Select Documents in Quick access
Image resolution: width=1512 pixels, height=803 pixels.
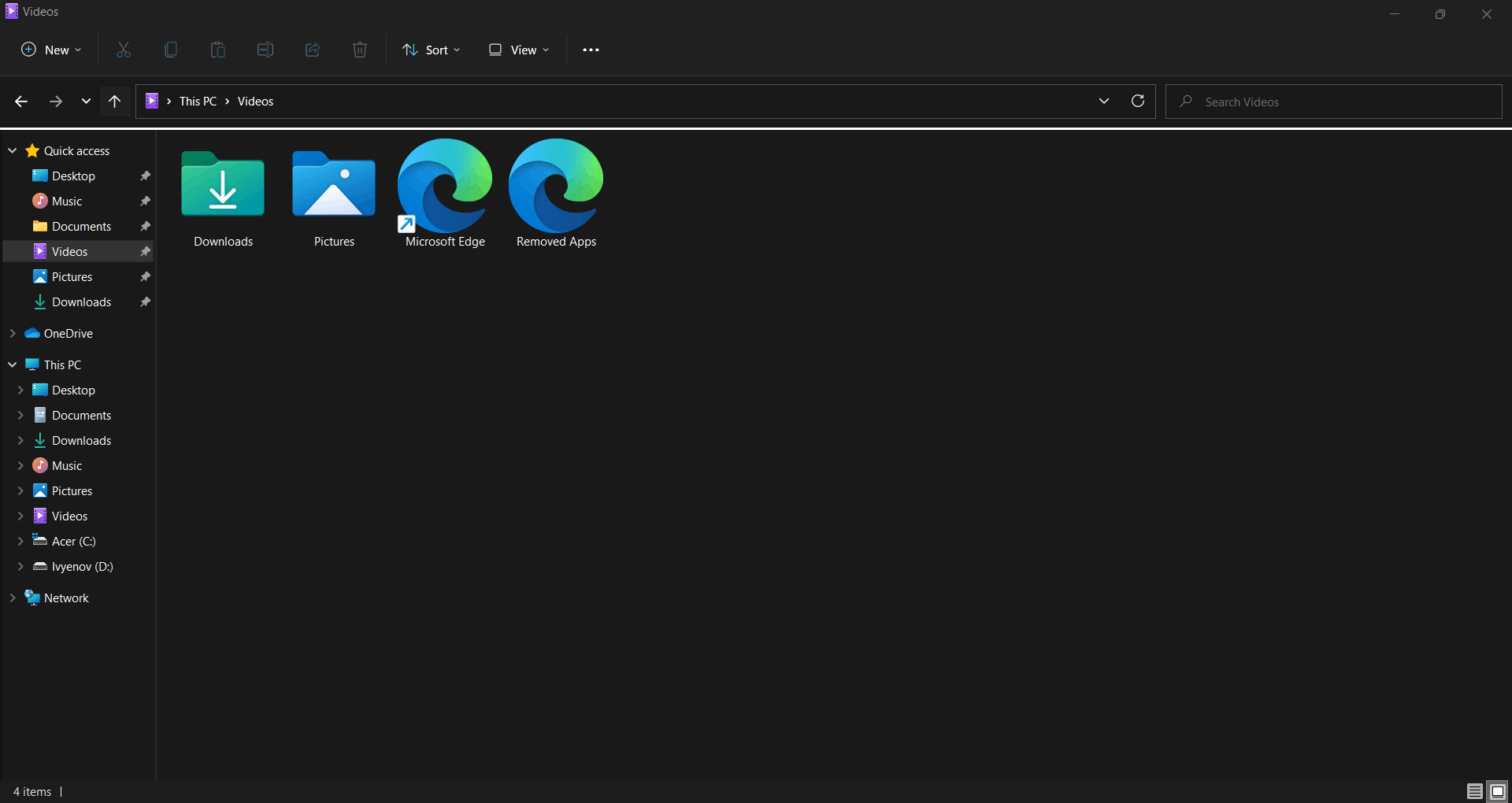pyautogui.click(x=81, y=226)
